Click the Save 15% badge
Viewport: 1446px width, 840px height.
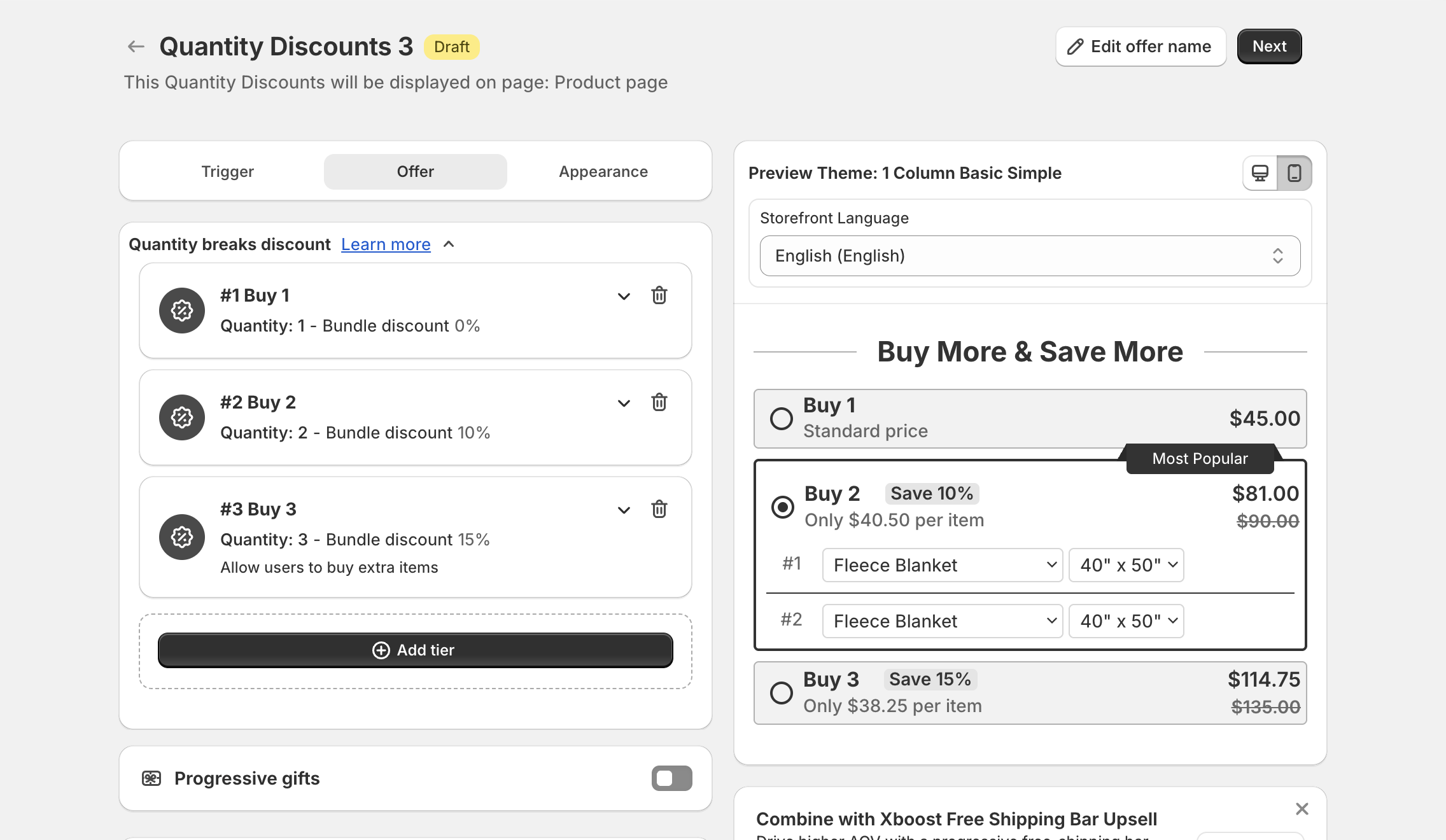click(930, 680)
